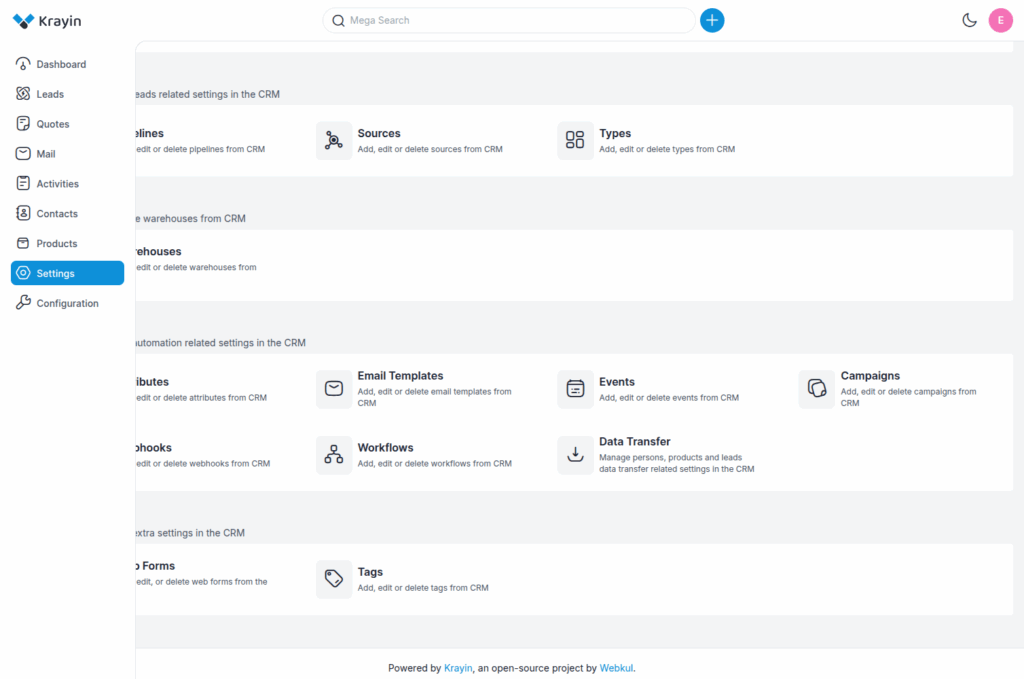This screenshot has height=679, width=1024.
Task: Click 'Add, edit or delete tags from CRM' text
Action: tap(423, 588)
